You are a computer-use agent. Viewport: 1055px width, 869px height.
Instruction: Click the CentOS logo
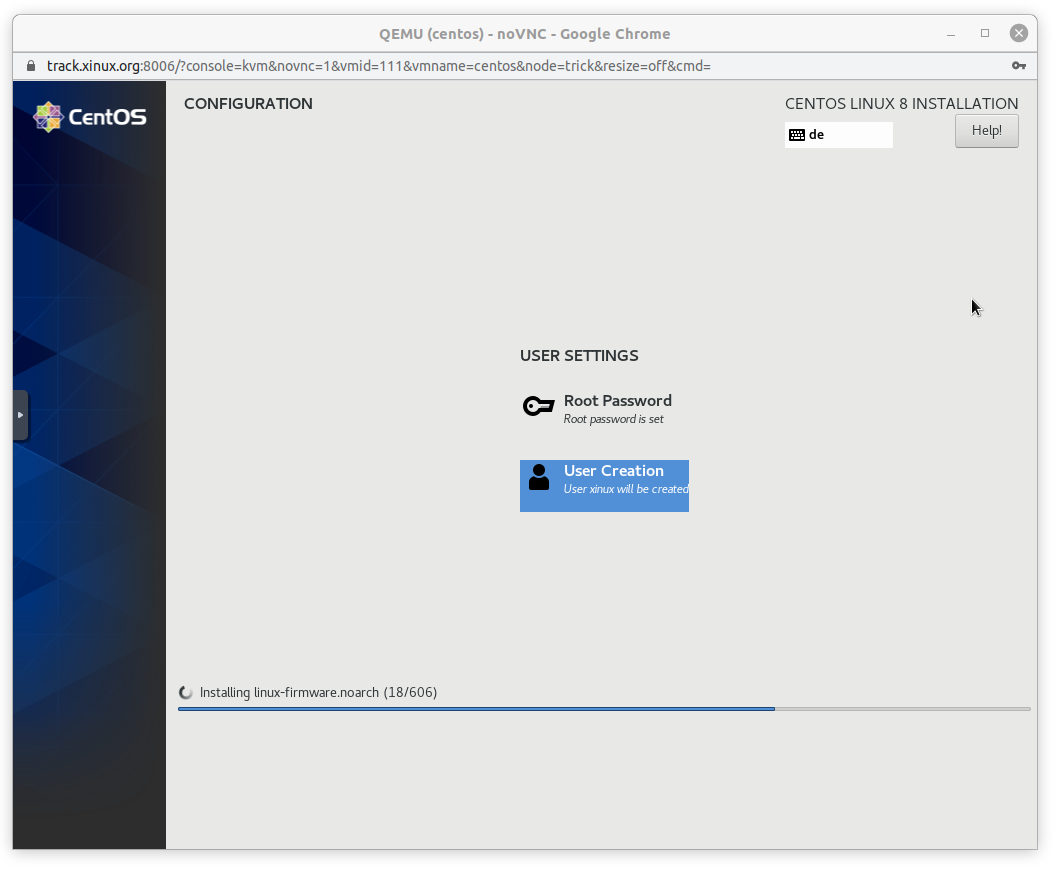coord(90,117)
